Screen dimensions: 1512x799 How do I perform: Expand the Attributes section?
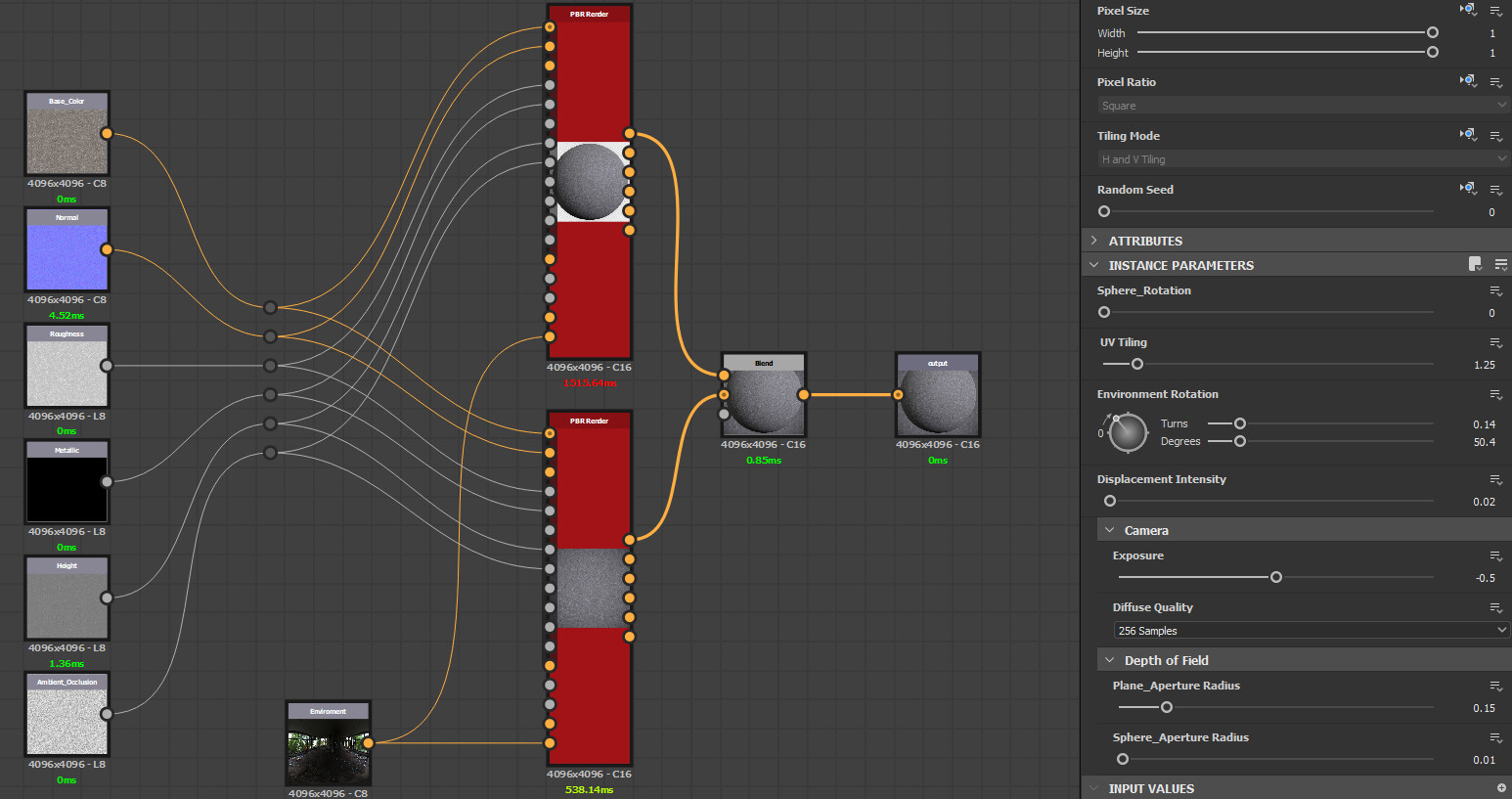pyautogui.click(x=1094, y=241)
